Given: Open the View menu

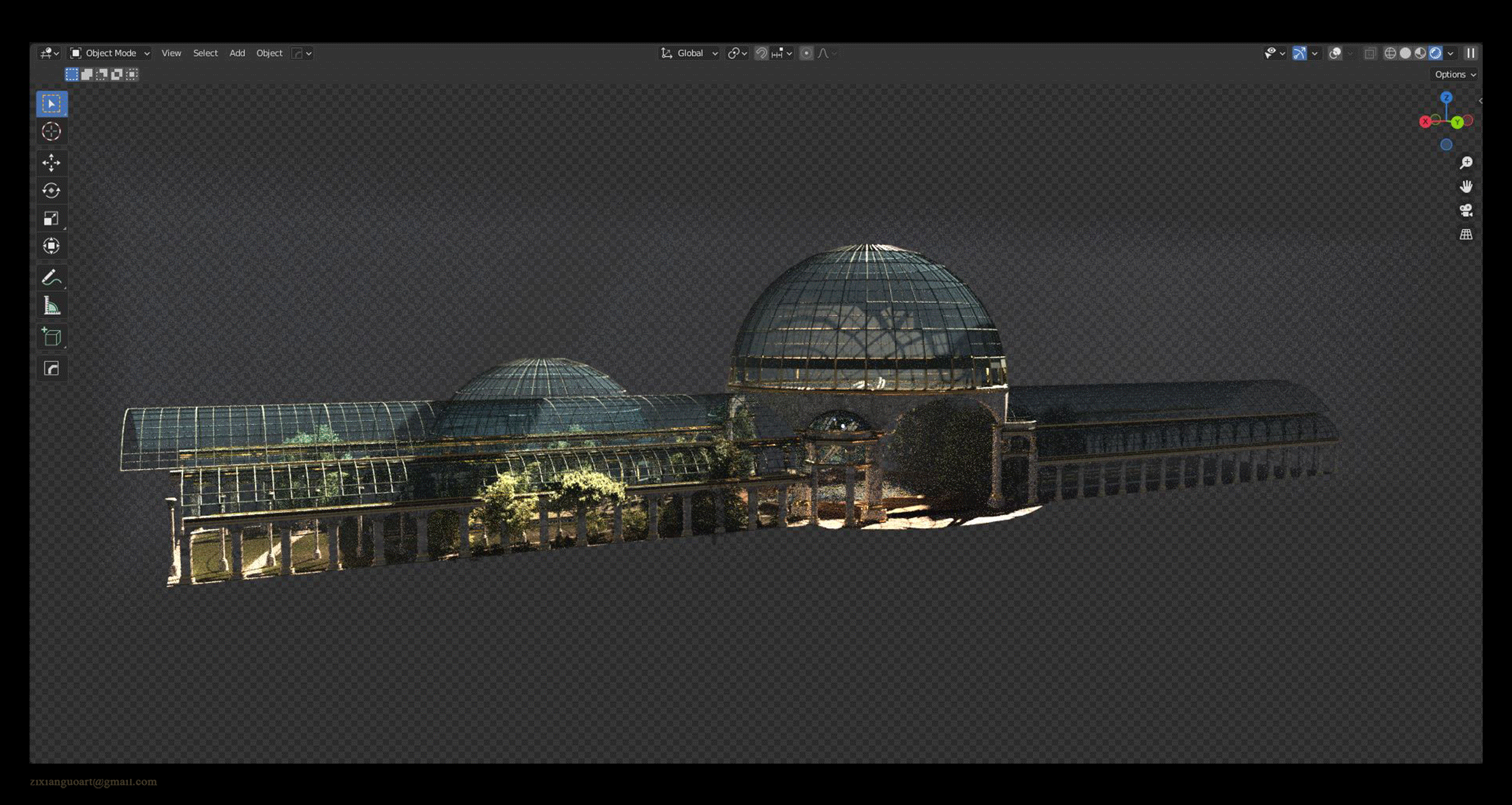Looking at the screenshot, I should (171, 53).
